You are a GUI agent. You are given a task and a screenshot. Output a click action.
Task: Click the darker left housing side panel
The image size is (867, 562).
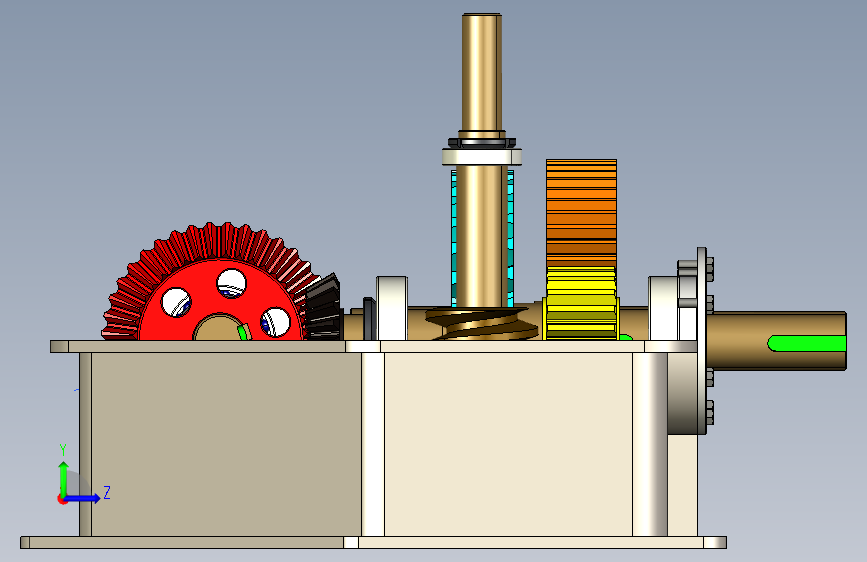[x=226, y=444]
